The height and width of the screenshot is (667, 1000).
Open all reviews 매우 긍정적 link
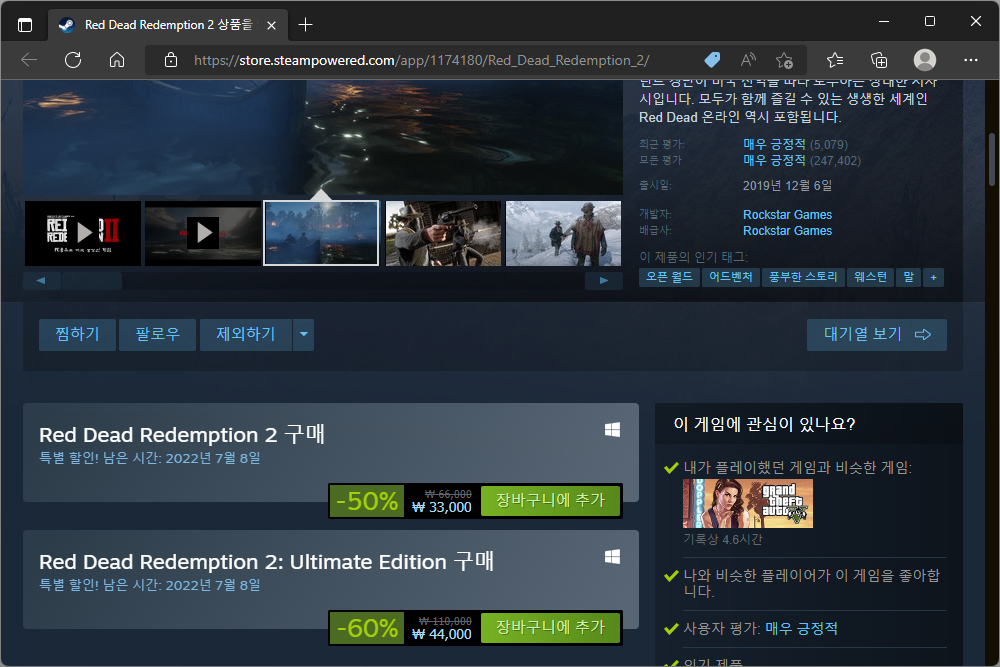point(774,160)
